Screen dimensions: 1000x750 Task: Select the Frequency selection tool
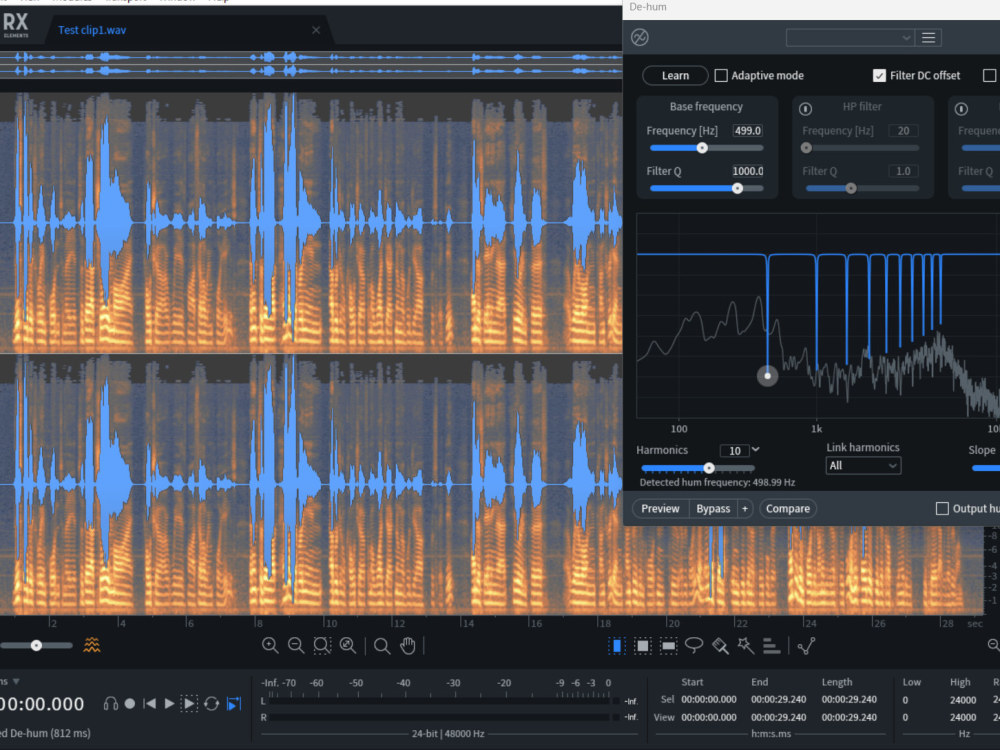pos(668,646)
